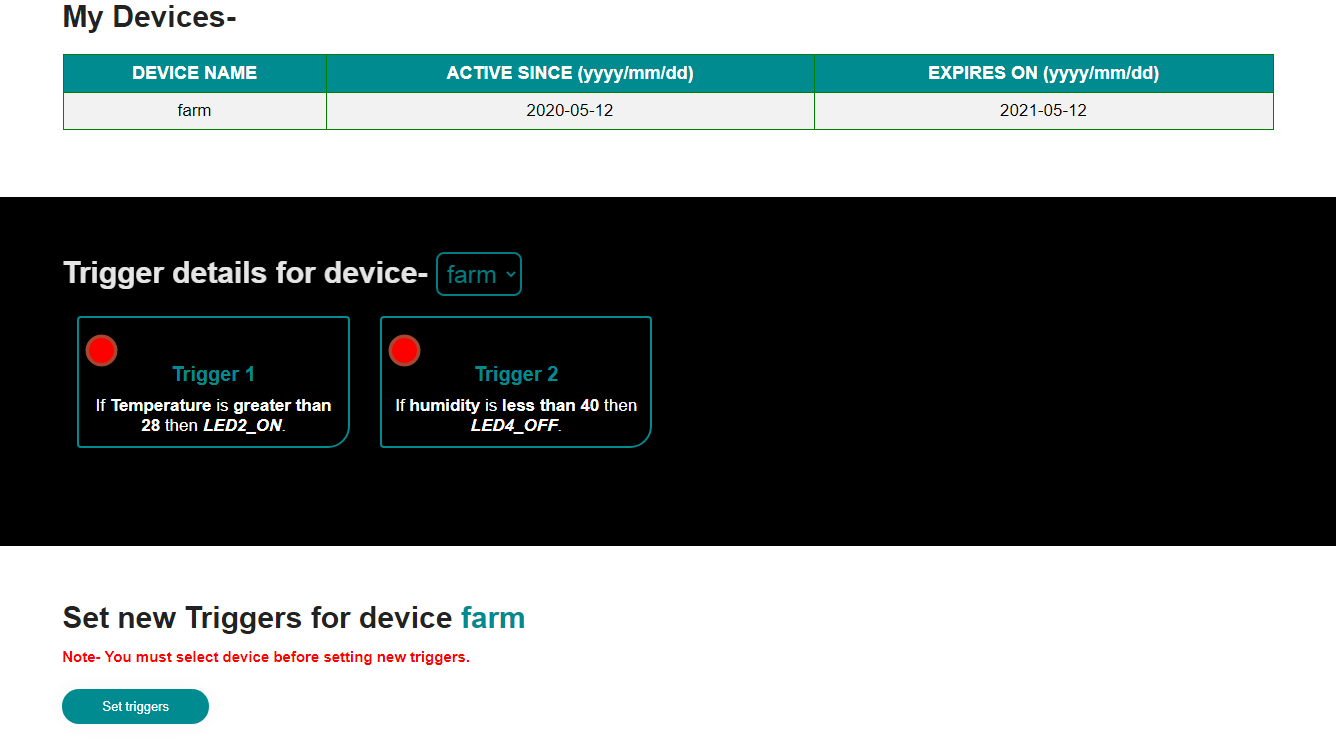The height and width of the screenshot is (745, 1336).
Task: Click the DEVICE NAME column header
Action: (x=194, y=73)
